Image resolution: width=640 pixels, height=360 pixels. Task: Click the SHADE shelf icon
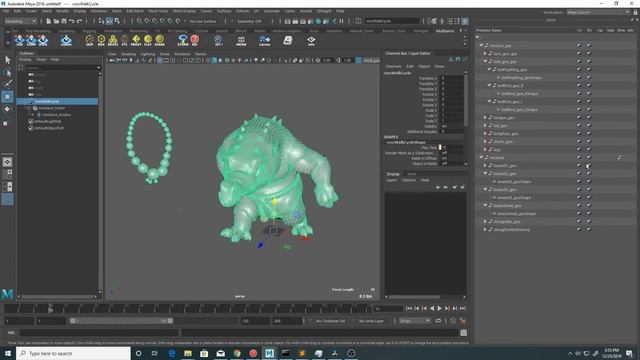160,40
